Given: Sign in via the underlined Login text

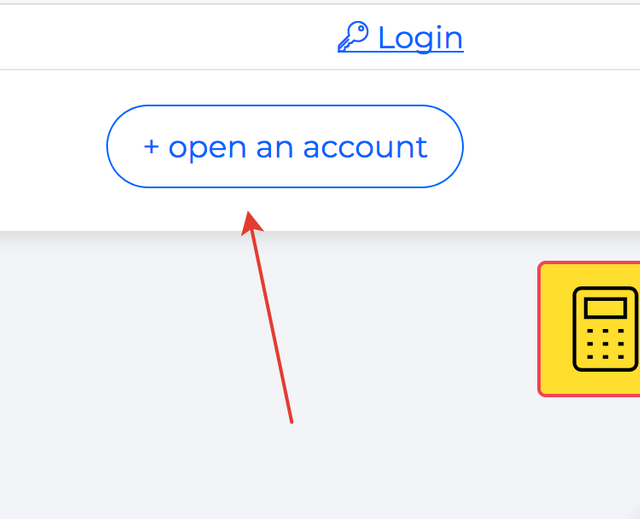Looking at the screenshot, I should (421, 38).
